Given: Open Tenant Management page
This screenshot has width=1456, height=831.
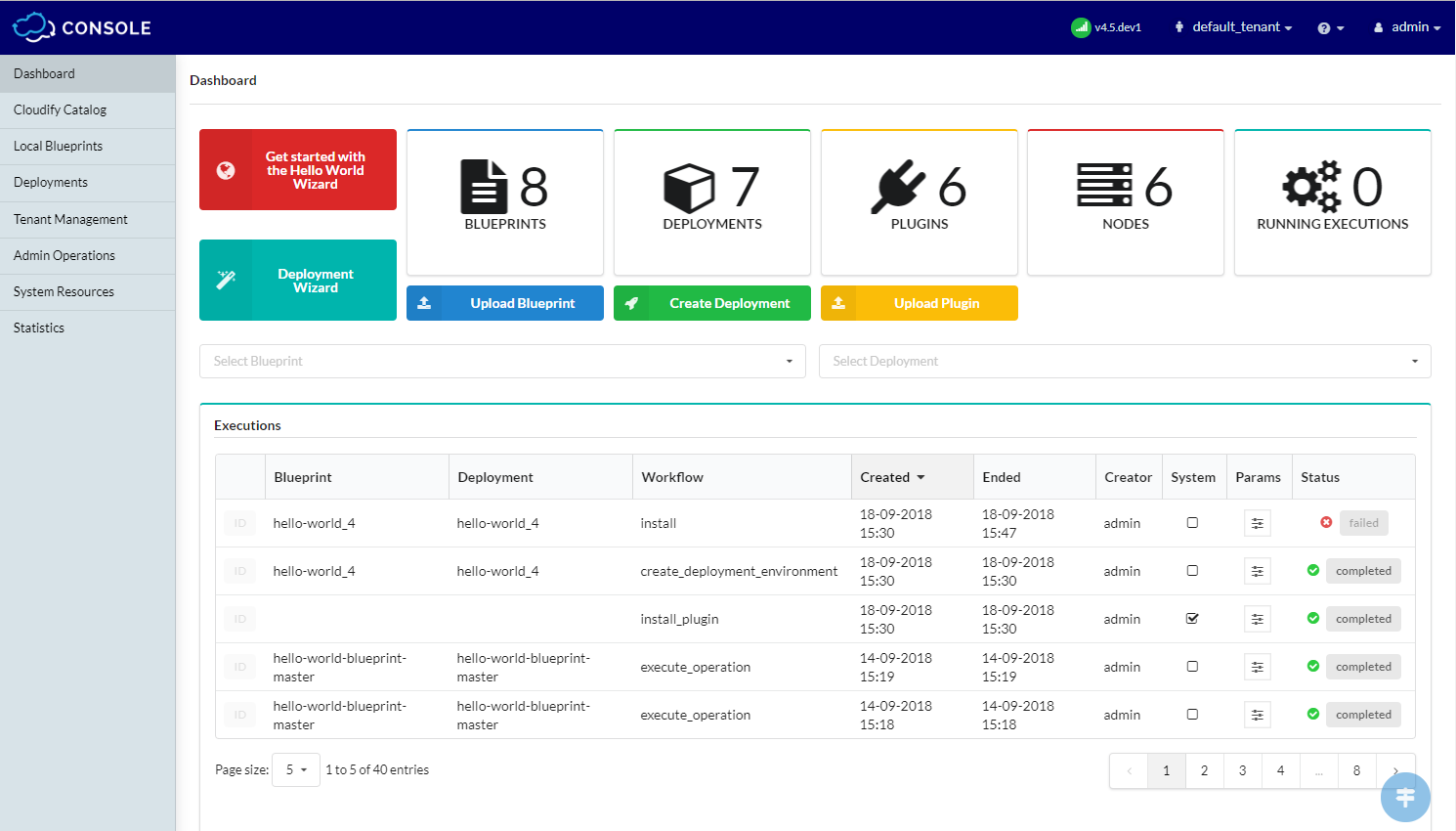Looking at the screenshot, I should click(x=88, y=219).
